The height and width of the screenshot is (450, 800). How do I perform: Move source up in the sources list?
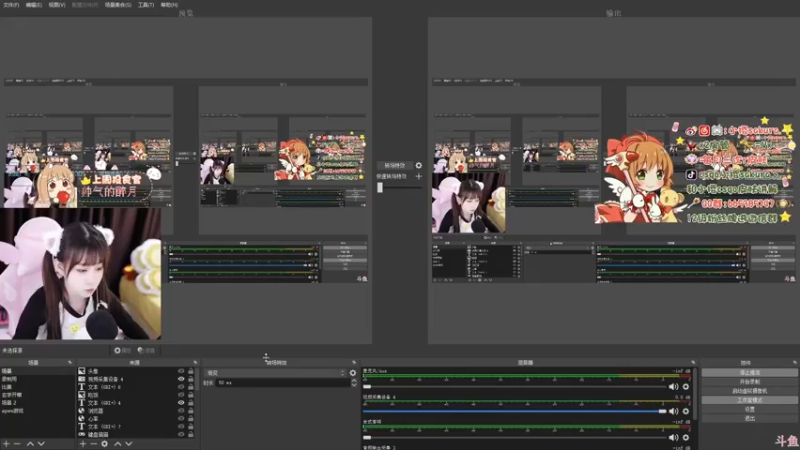click(118, 444)
